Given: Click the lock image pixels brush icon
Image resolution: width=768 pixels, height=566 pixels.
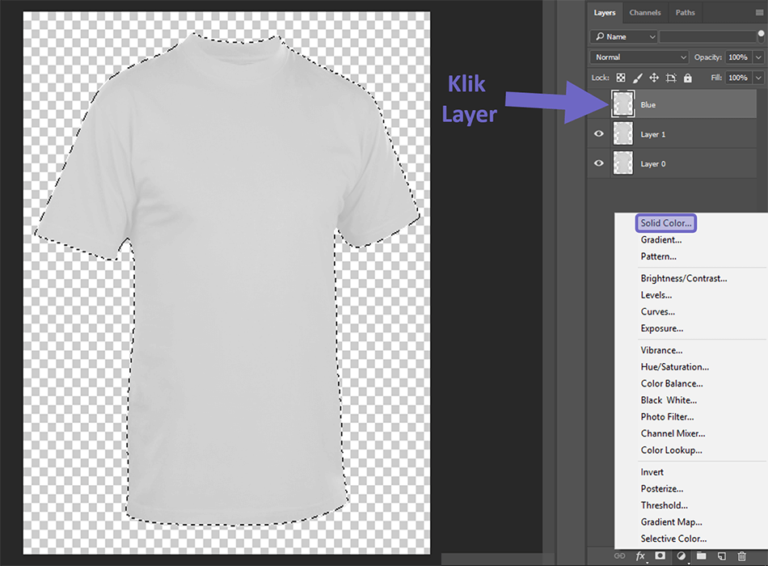Looking at the screenshot, I should [x=637, y=78].
